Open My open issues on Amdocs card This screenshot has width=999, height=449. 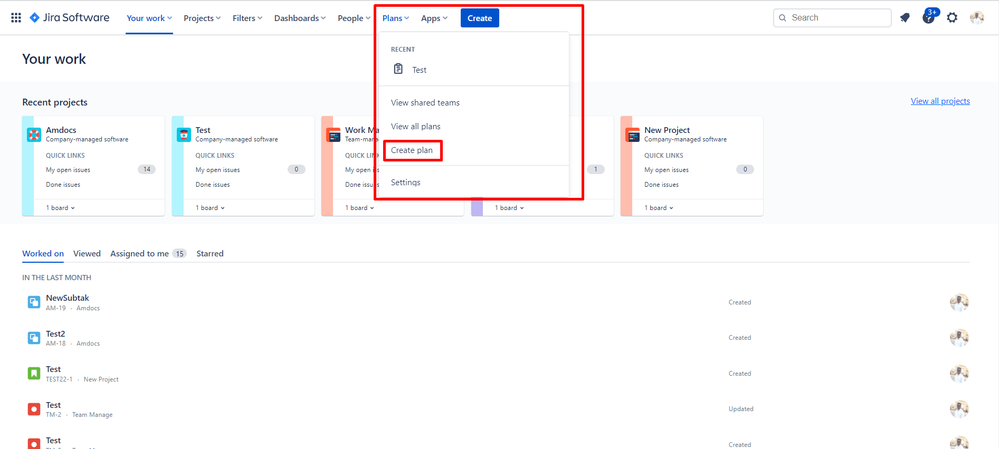pyautogui.click(x=68, y=169)
